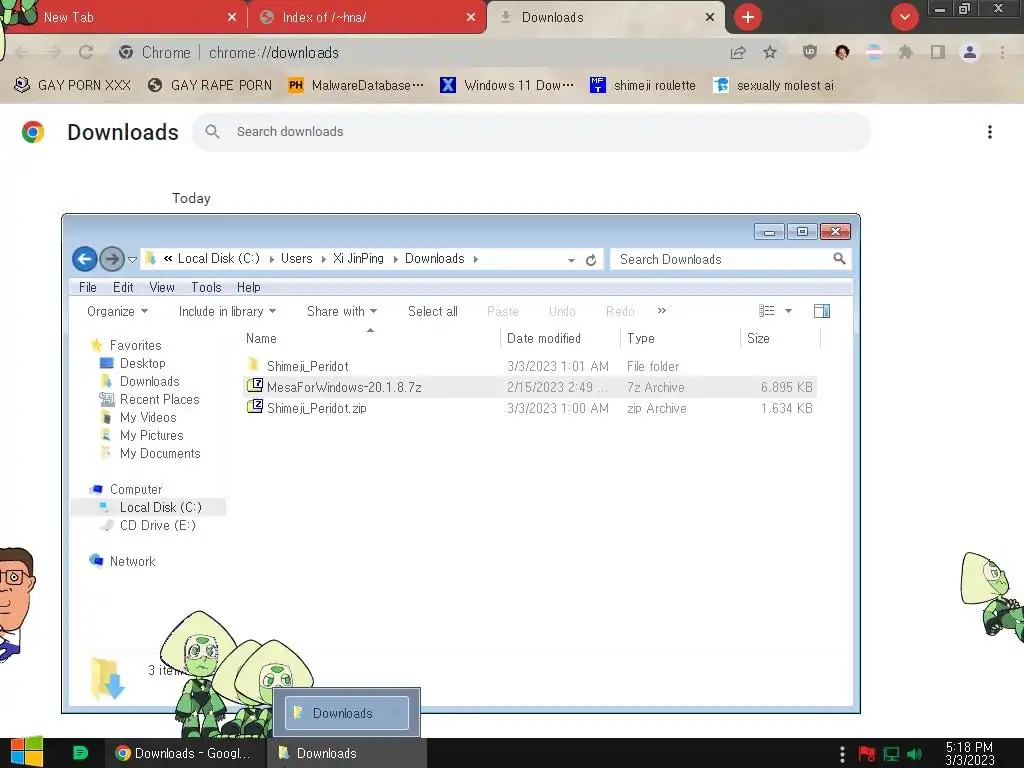Open the recent pages dropdown beside forward arrow
1024x768 pixels.
[x=132, y=259]
